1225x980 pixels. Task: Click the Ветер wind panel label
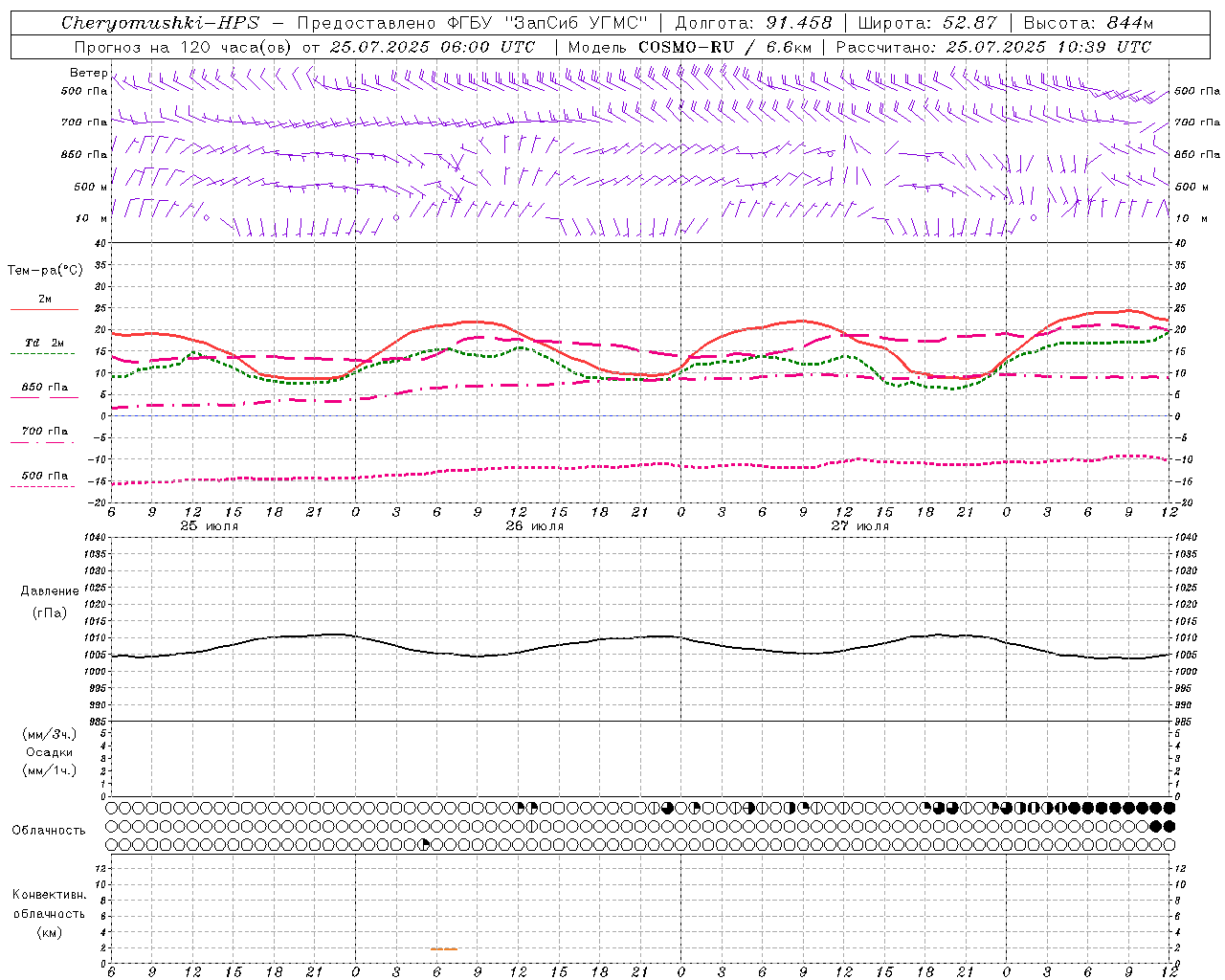pyautogui.click(x=88, y=73)
